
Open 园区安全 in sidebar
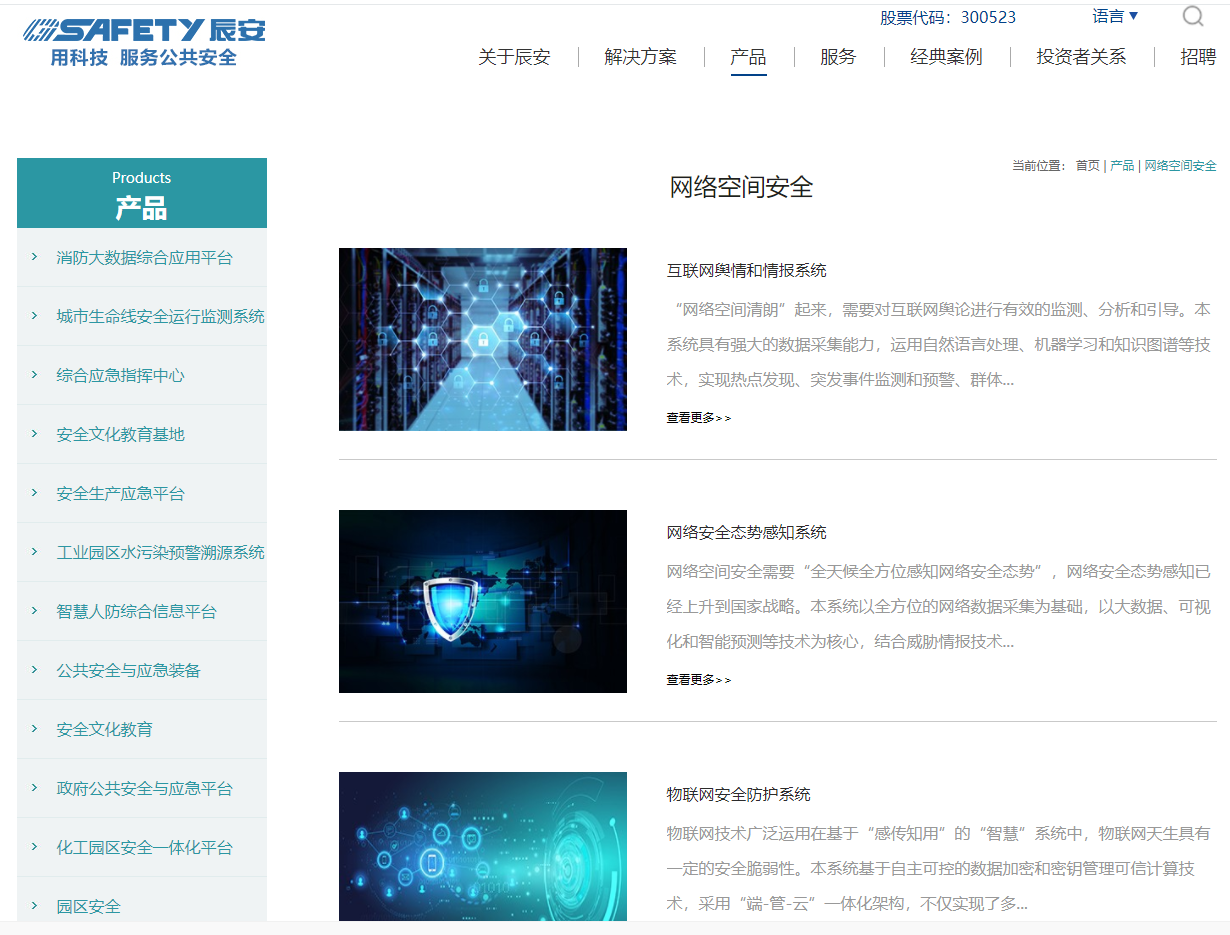(88, 907)
